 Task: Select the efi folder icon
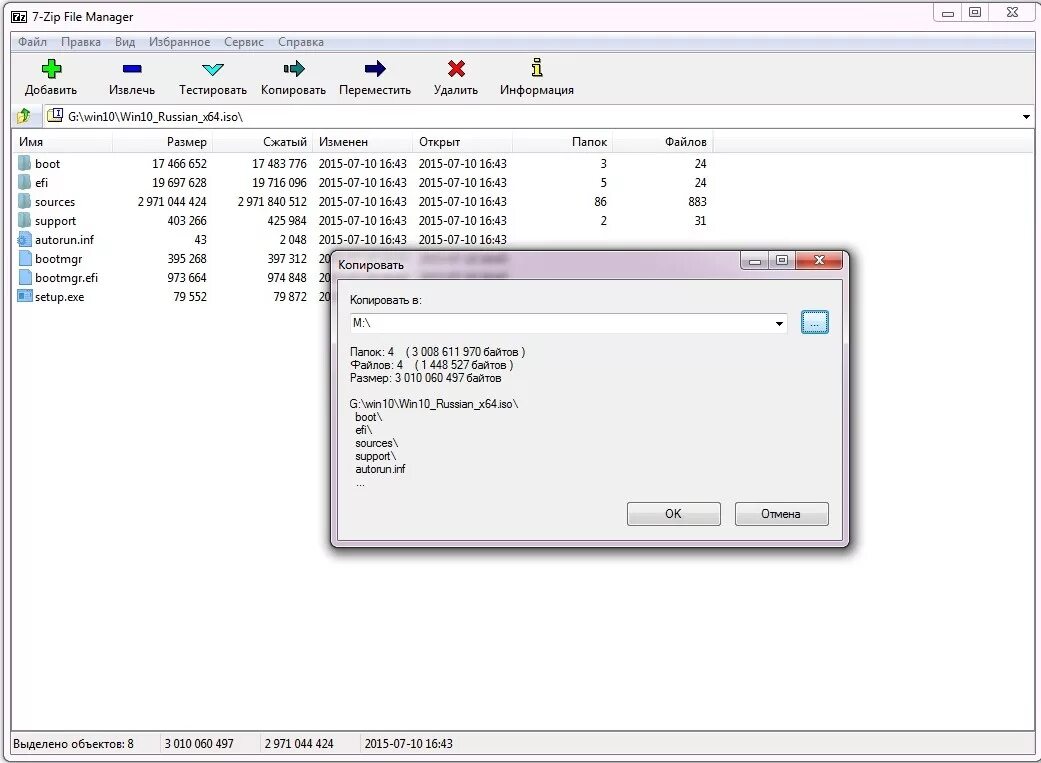(25, 182)
